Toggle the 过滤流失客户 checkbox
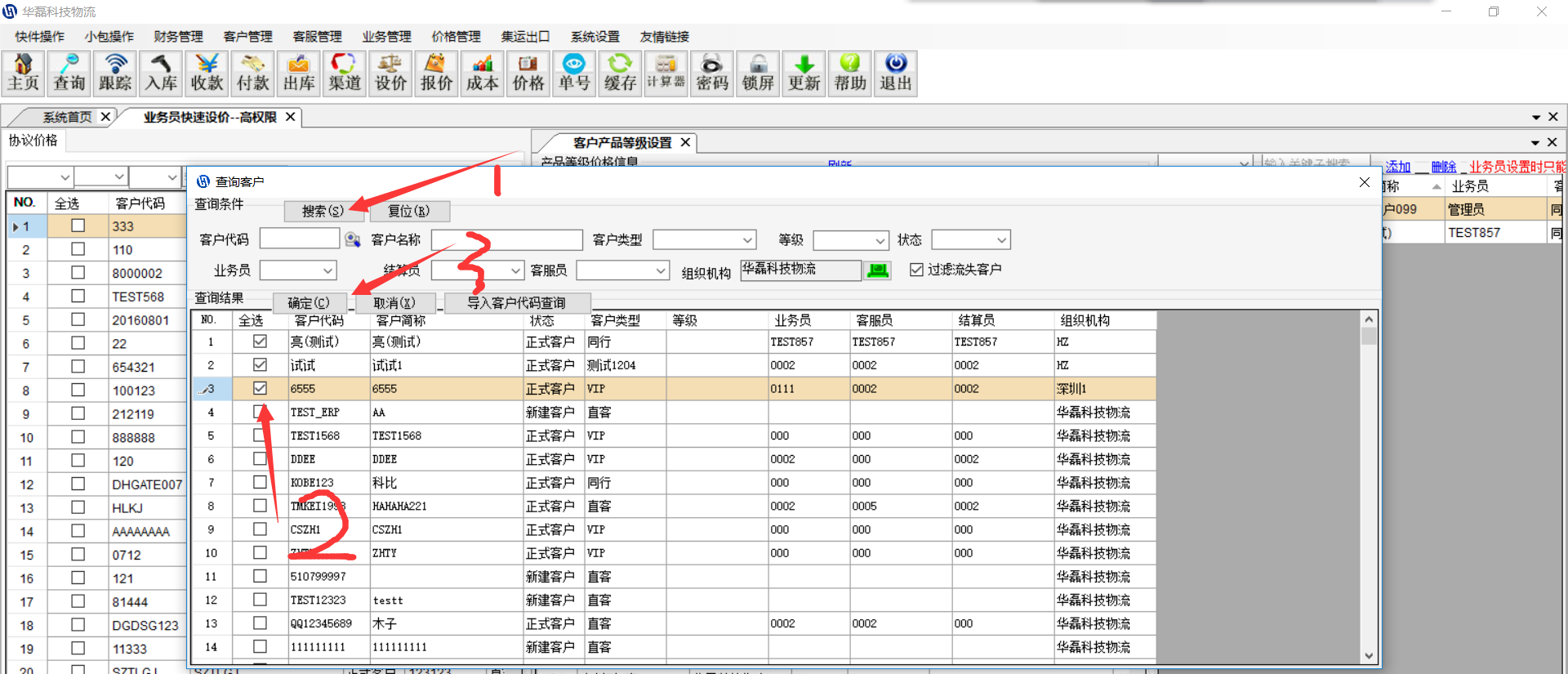 point(916,270)
